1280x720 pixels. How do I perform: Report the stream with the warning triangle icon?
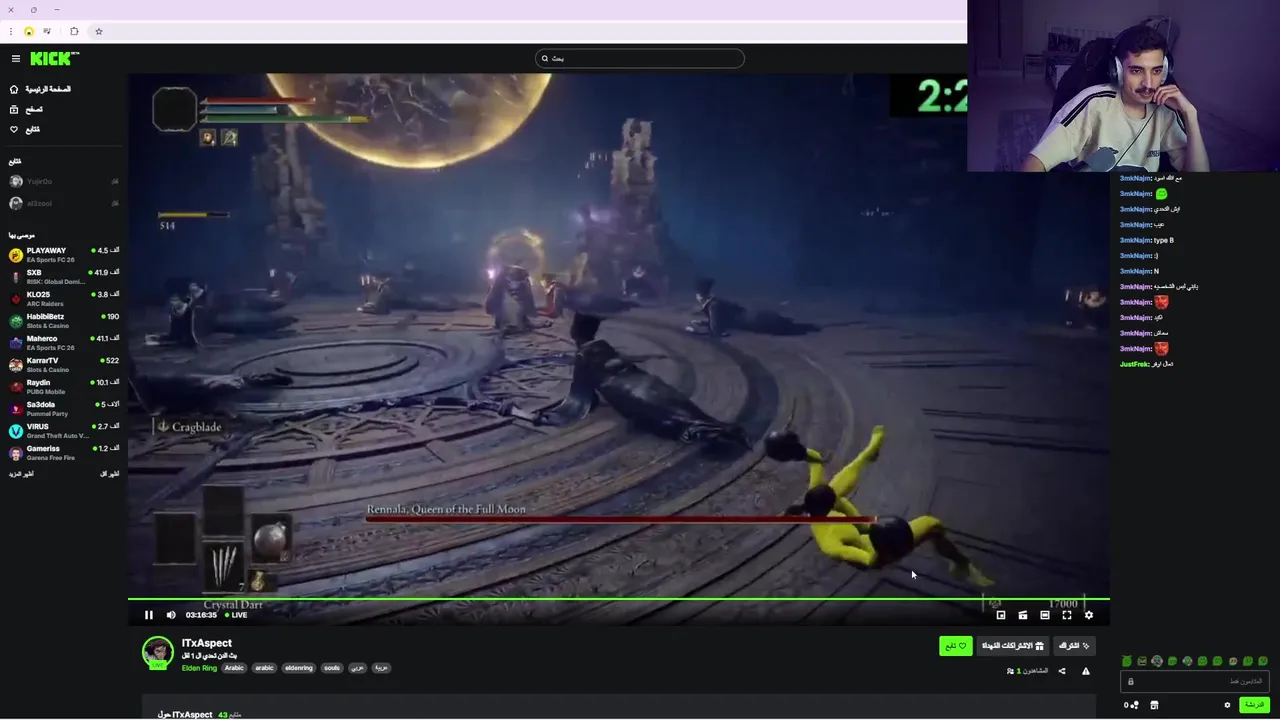point(1086,671)
